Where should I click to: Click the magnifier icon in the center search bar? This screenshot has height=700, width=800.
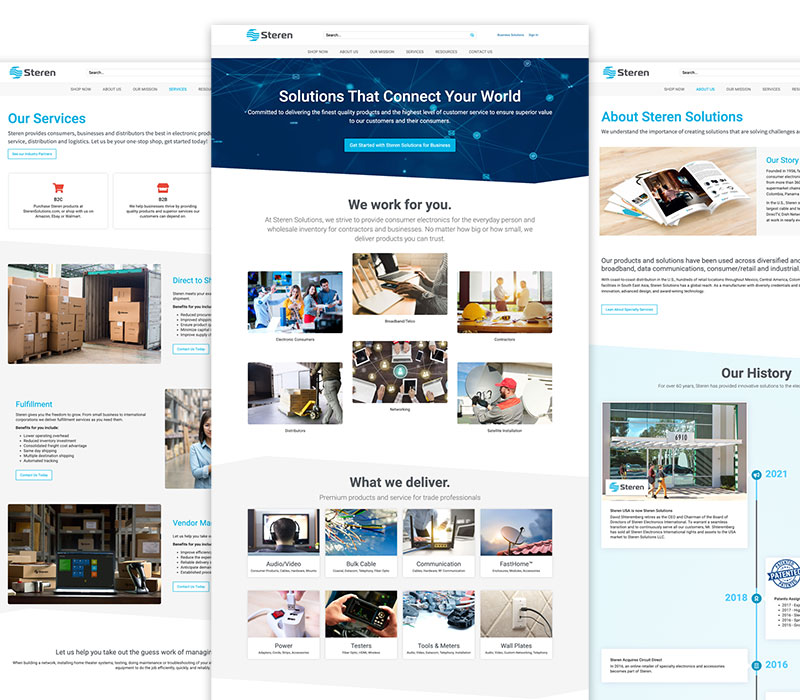point(473,35)
